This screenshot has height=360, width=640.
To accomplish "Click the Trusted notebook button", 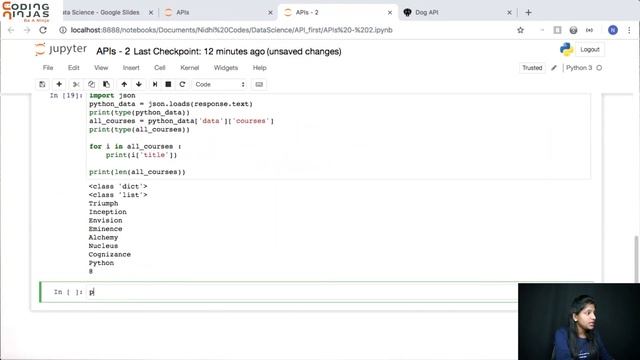I will pos(532,68).
